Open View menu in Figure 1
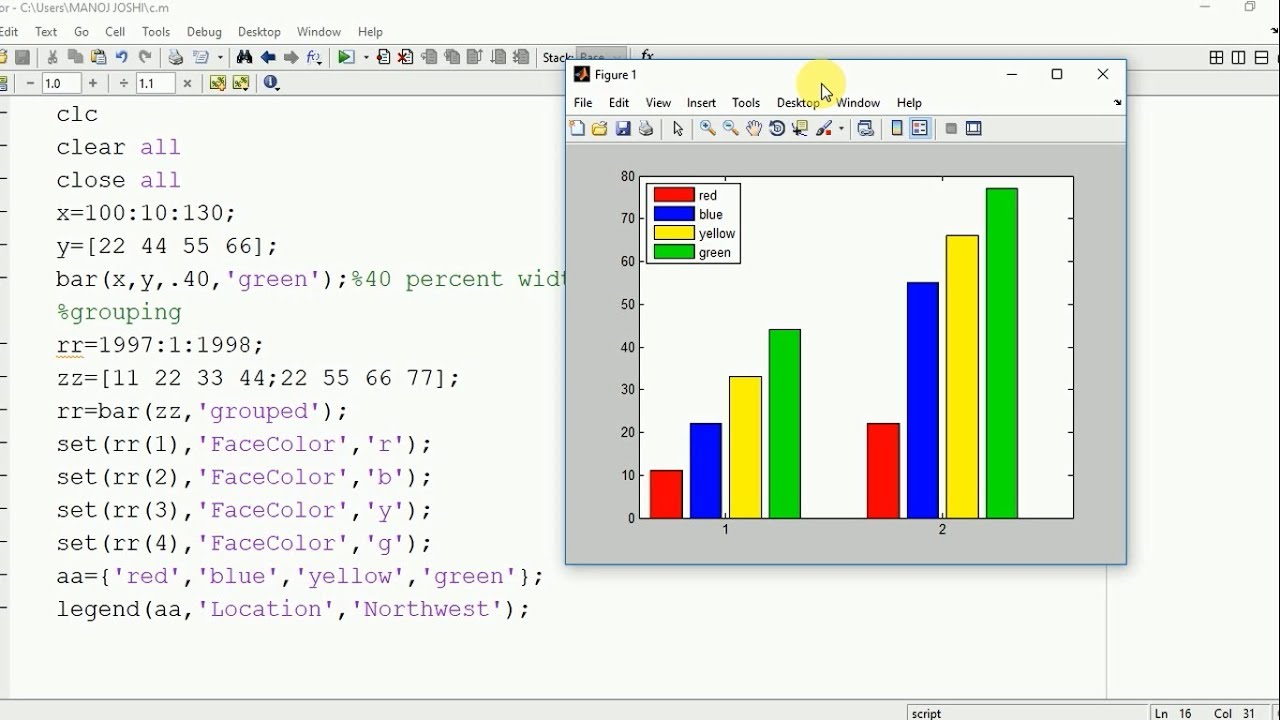The image size is (1280, 720). pos(658,103)
